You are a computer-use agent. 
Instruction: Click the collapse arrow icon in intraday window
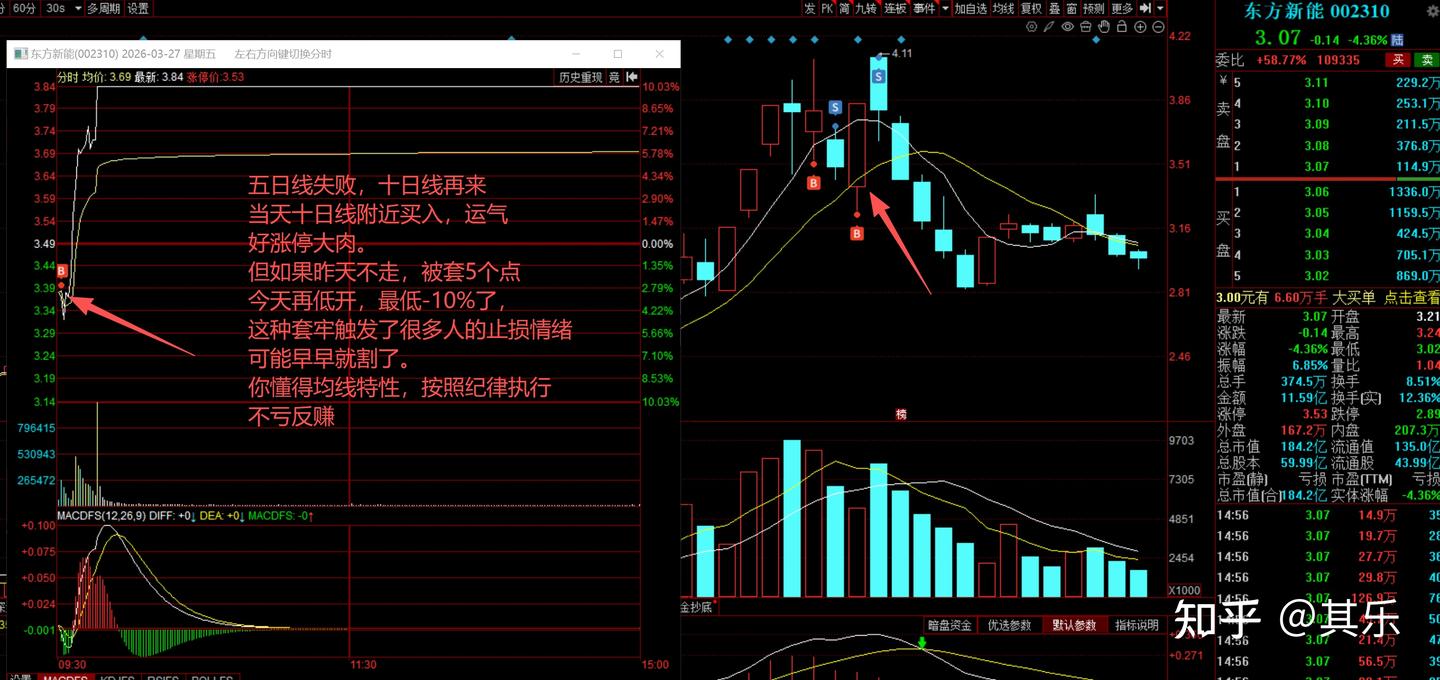click(x=633, y=77)
